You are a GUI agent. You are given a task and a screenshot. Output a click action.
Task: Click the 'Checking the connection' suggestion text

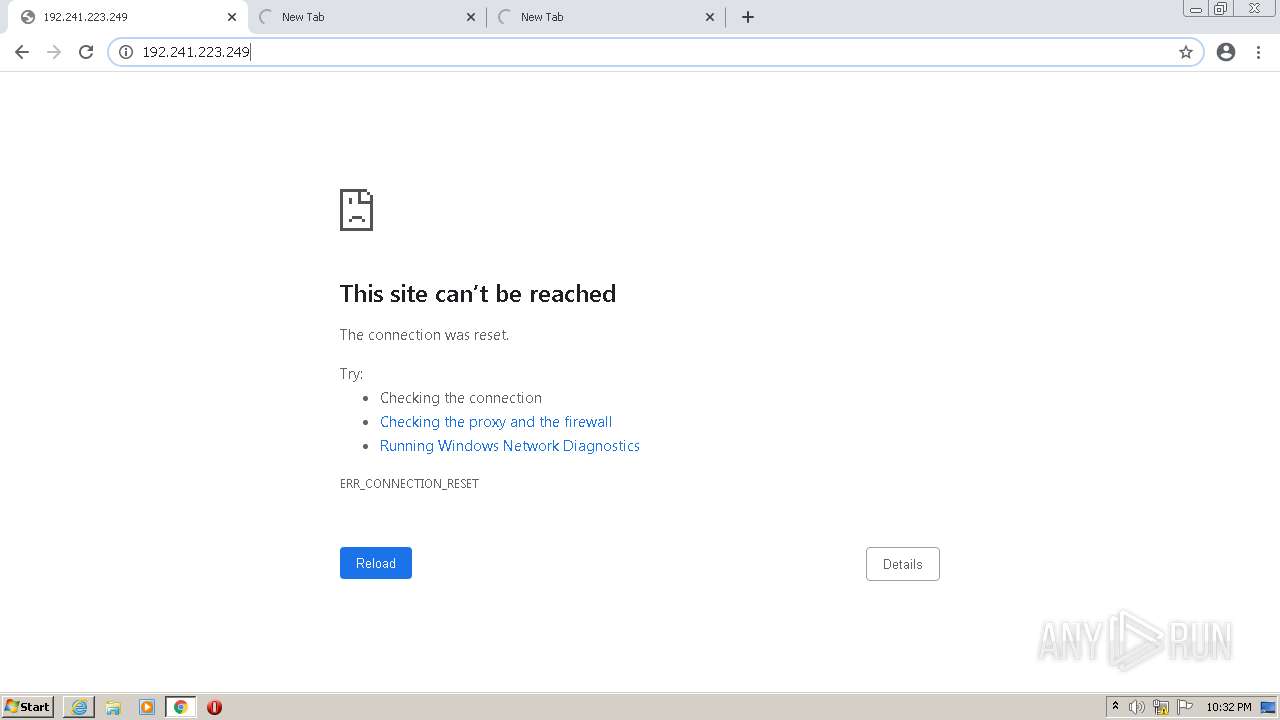(x=461, y=398)
